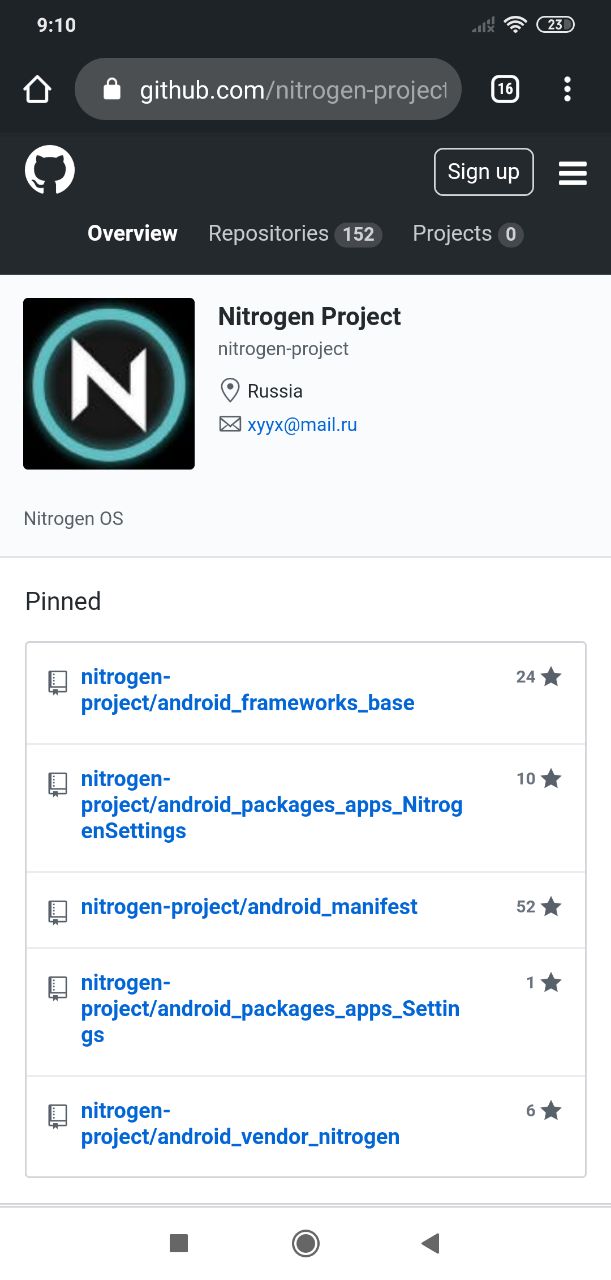Viewport: 611px width, 1280px height.
Task: Tap the Chrome home icon
Action: pos(37,90)
